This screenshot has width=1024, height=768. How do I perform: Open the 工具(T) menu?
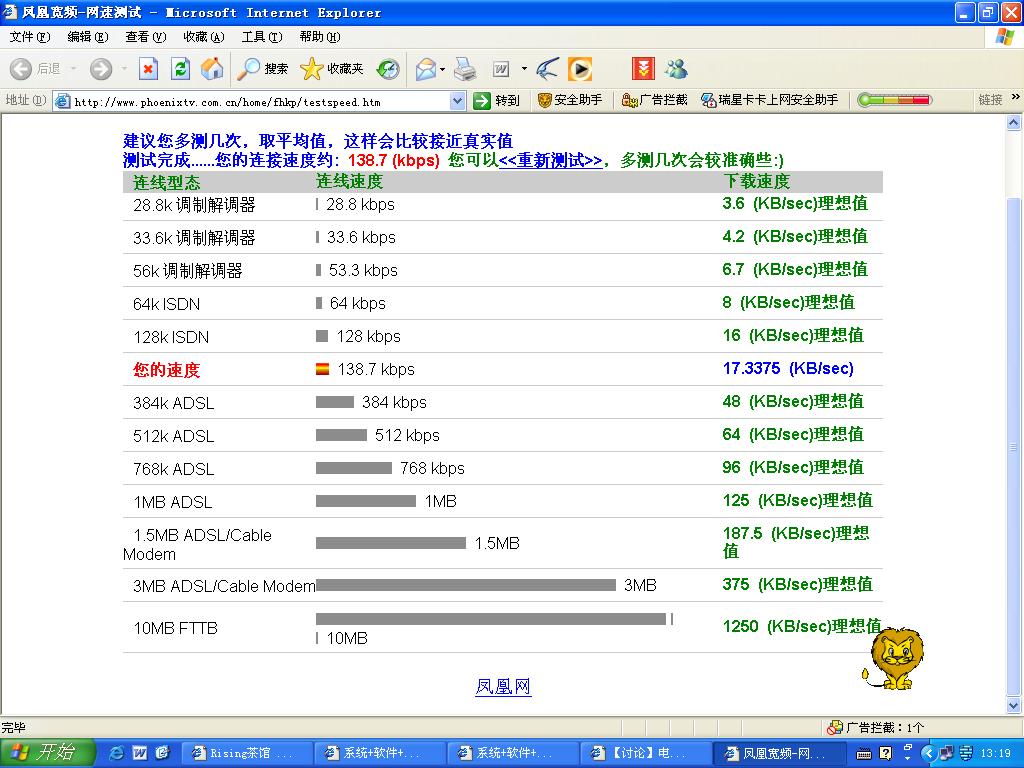[x=262, y=37]
